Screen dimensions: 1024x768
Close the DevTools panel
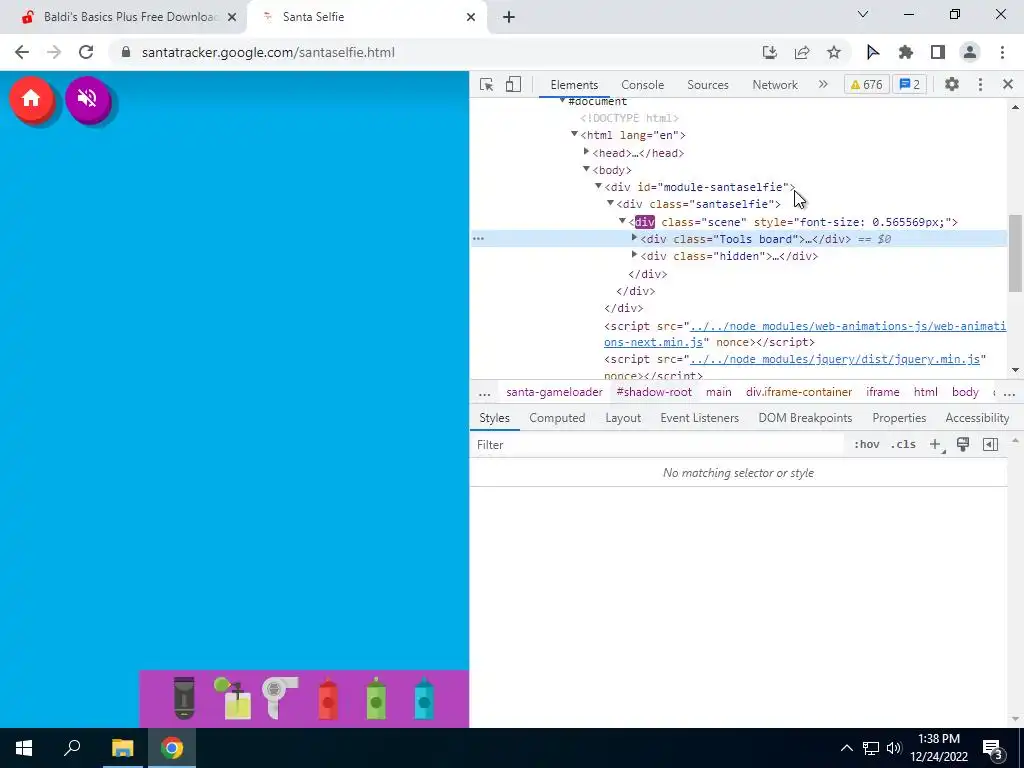1008,84
